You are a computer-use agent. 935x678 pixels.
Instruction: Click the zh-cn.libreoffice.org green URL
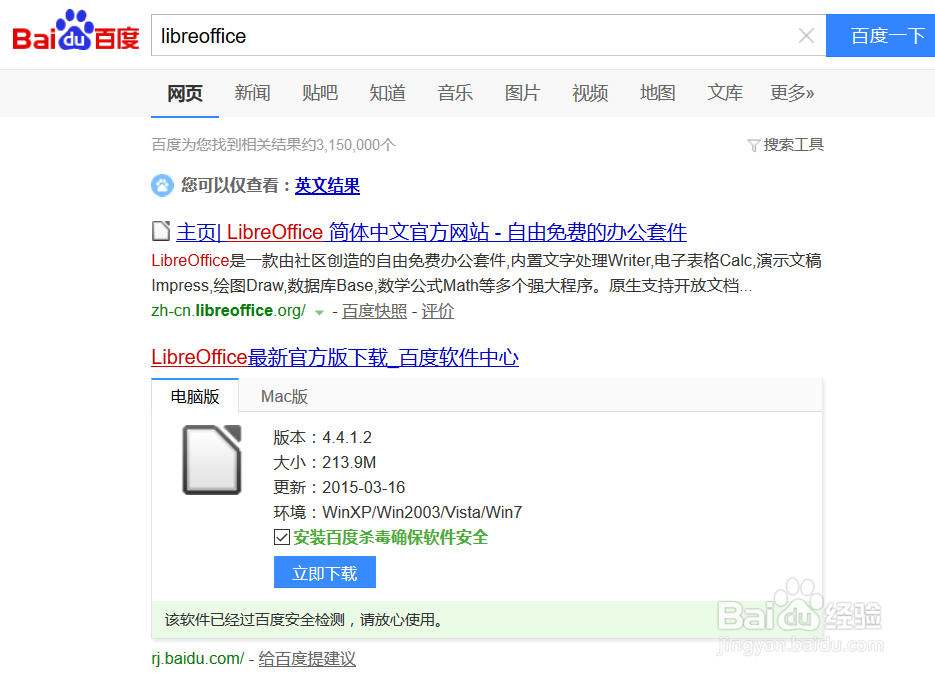228,311
